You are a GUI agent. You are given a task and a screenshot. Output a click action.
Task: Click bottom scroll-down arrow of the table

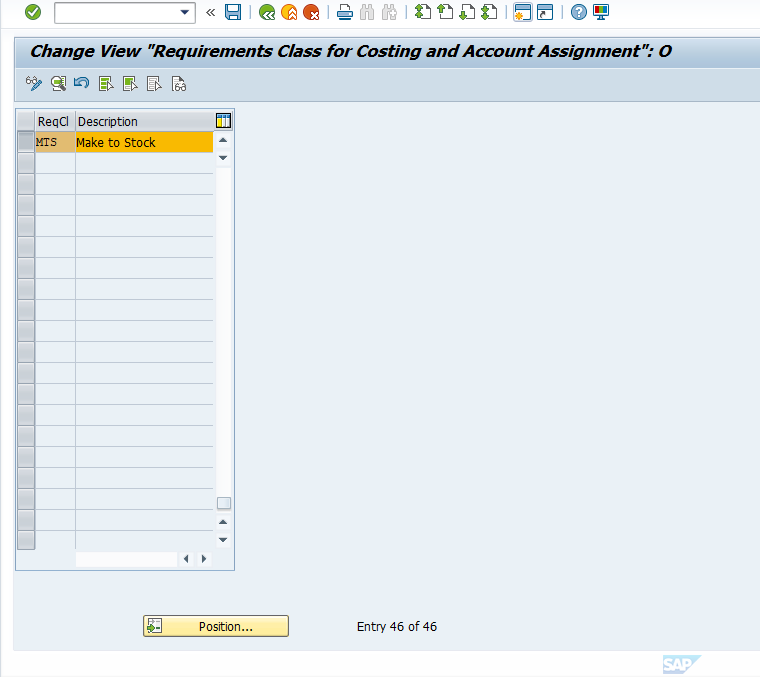click(x=223, y=540)
